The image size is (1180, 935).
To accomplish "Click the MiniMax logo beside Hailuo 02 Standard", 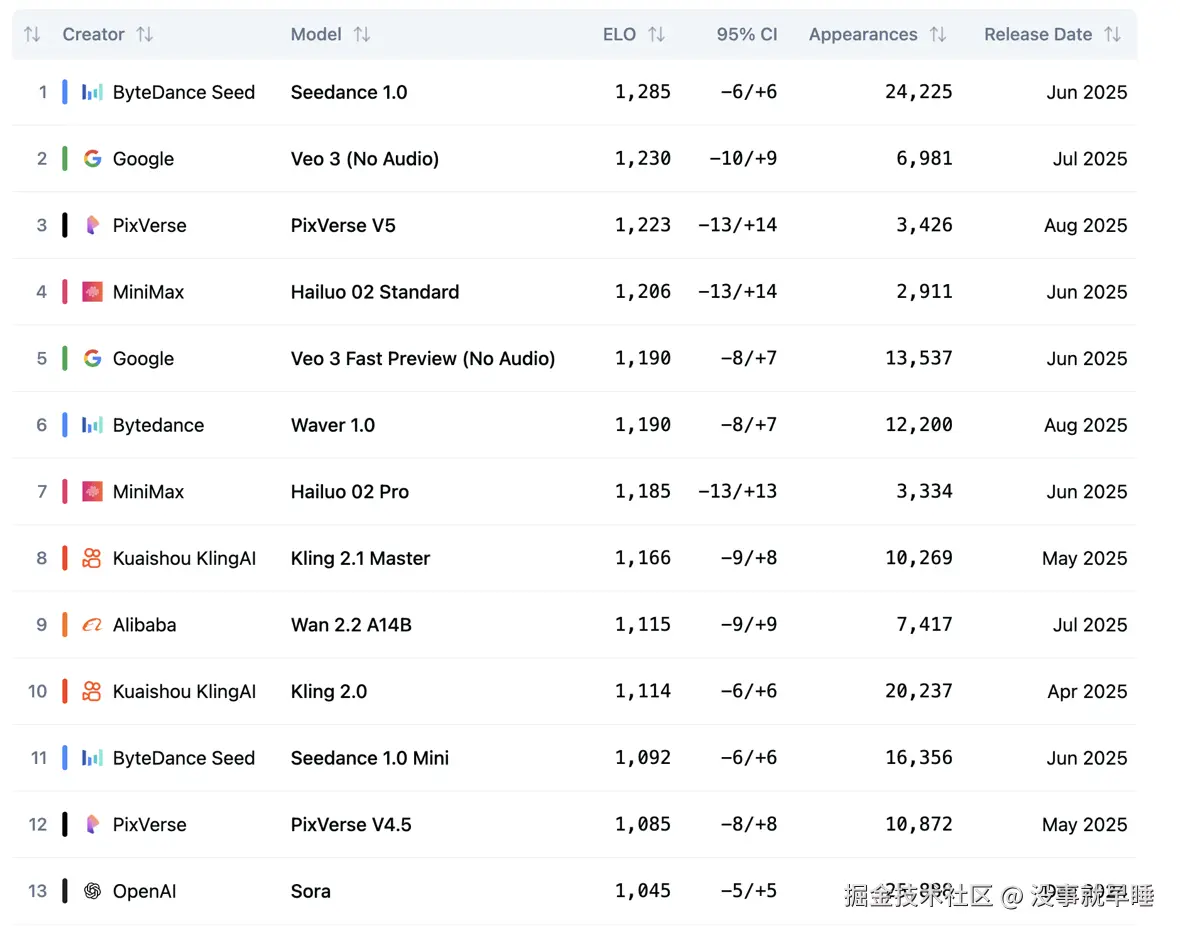I will [x=92, y=292].
